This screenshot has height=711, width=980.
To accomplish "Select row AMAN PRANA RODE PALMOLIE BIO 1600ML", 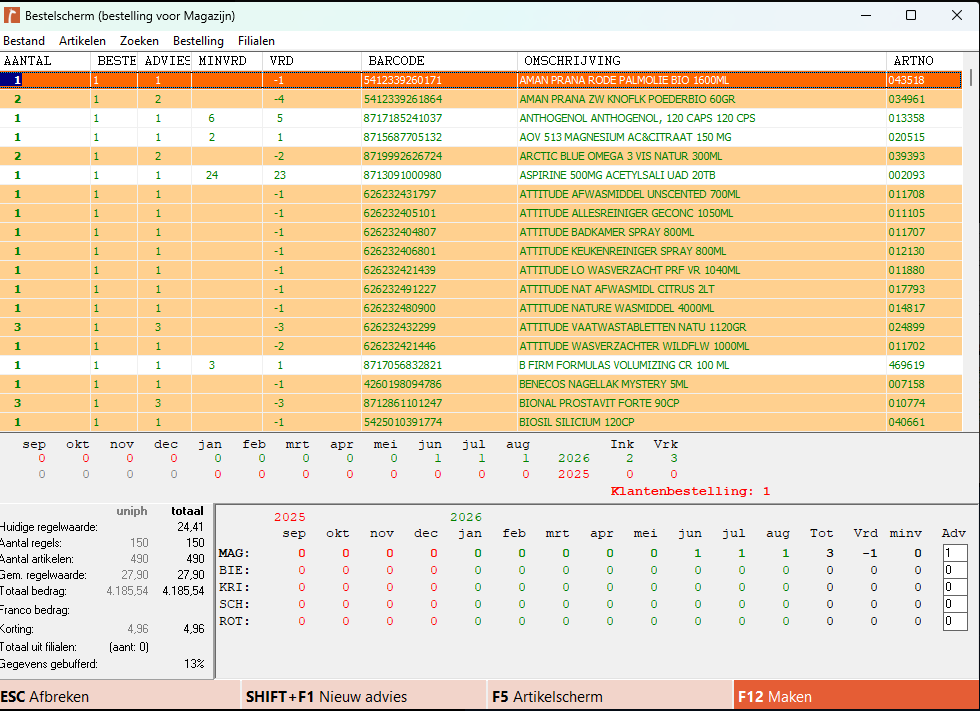I will click(x=481, y=80).
